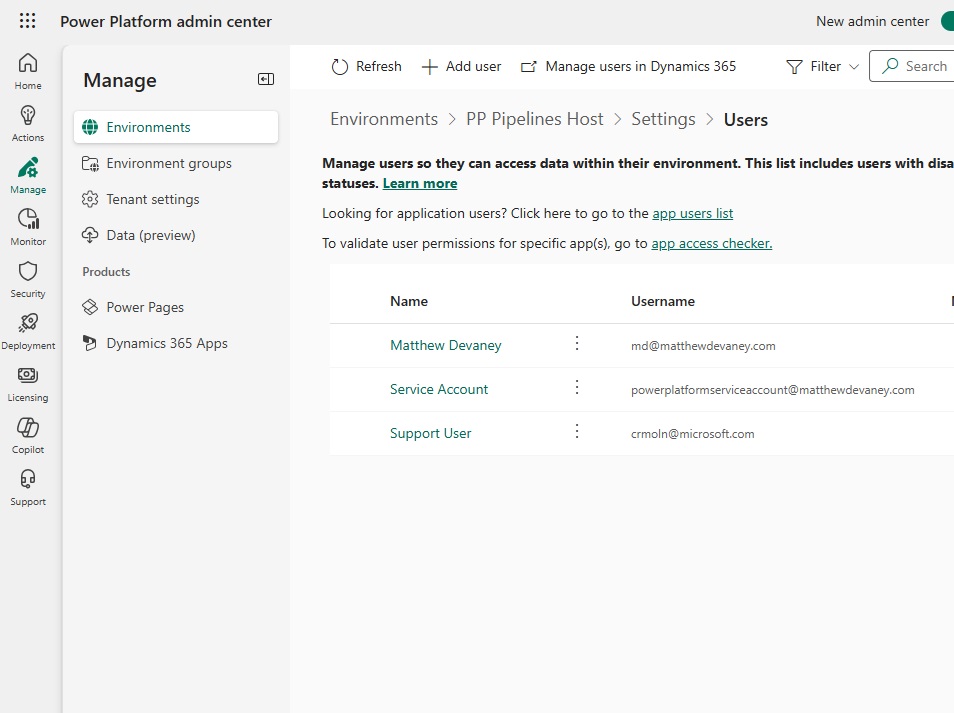Image resolution: width=954 pixels, height=713 pixels.
Task: Select Manage in the left rail
Action: [x=28, y=175]
